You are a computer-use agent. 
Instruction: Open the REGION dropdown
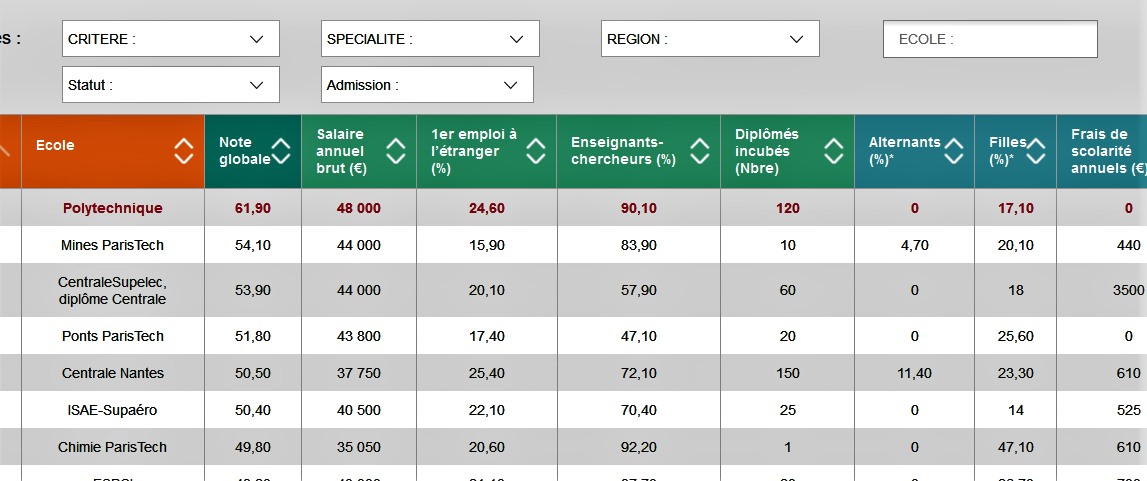pos(710,39)
